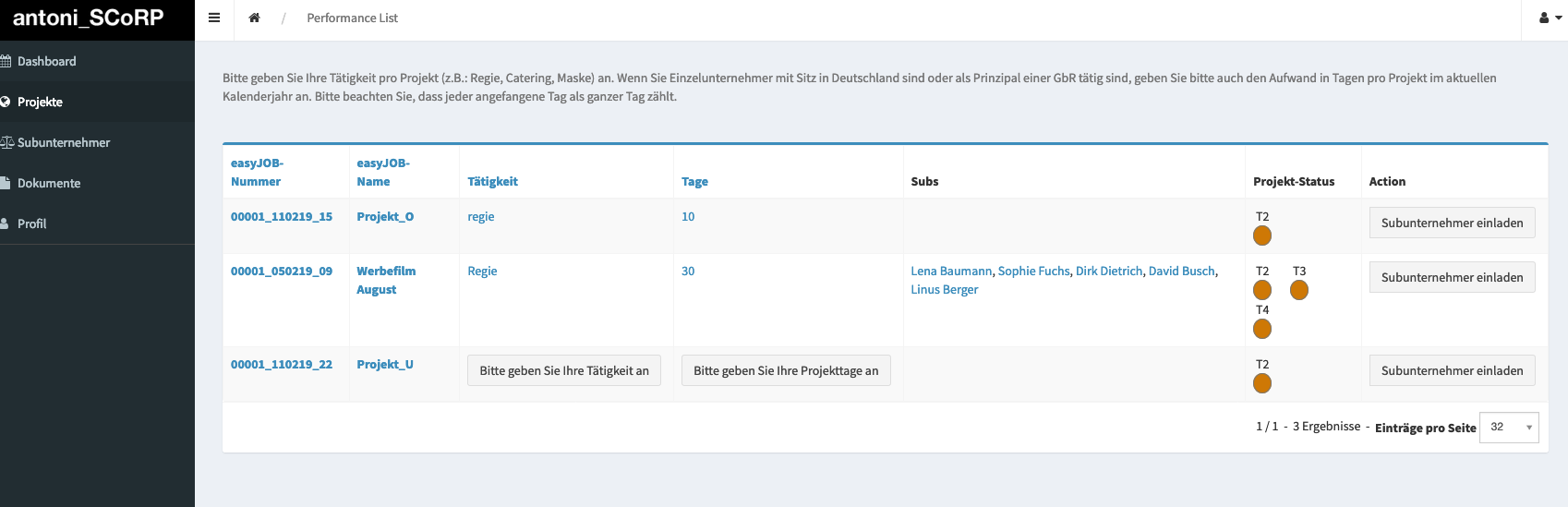The image size is (1568, 507).
Task: Open the user account dropdown icon
Action: tap(1550, 18)
